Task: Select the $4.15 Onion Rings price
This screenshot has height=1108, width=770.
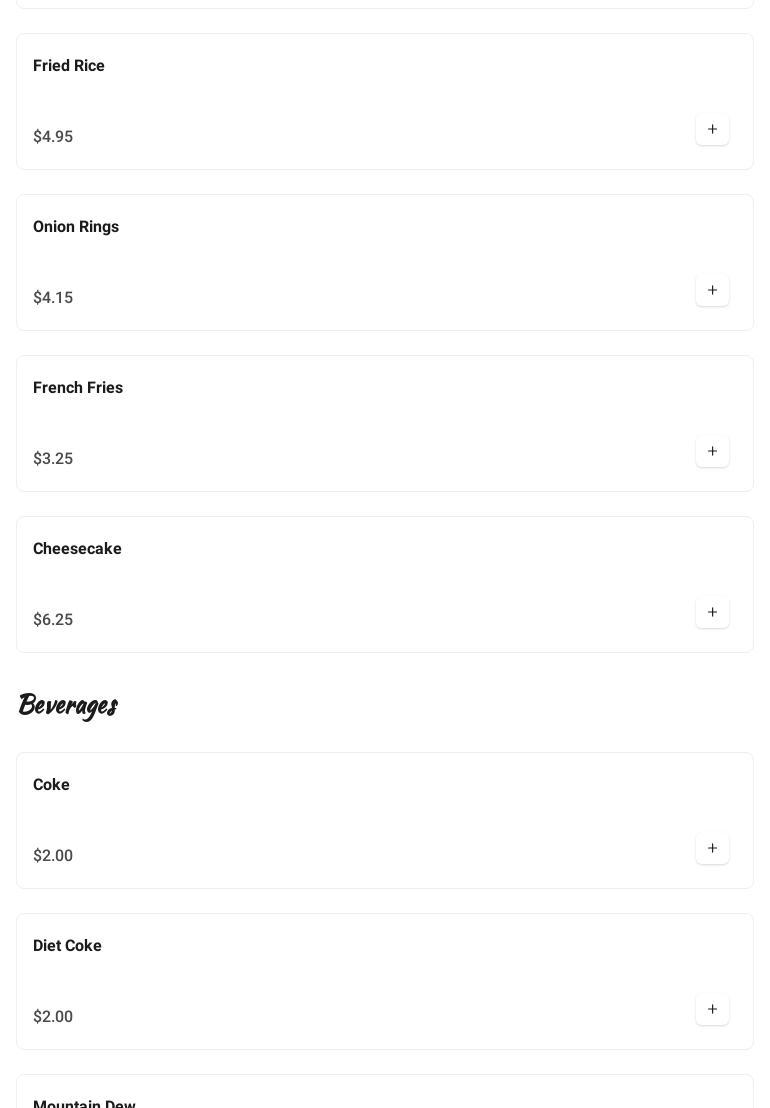Action: 53,298
